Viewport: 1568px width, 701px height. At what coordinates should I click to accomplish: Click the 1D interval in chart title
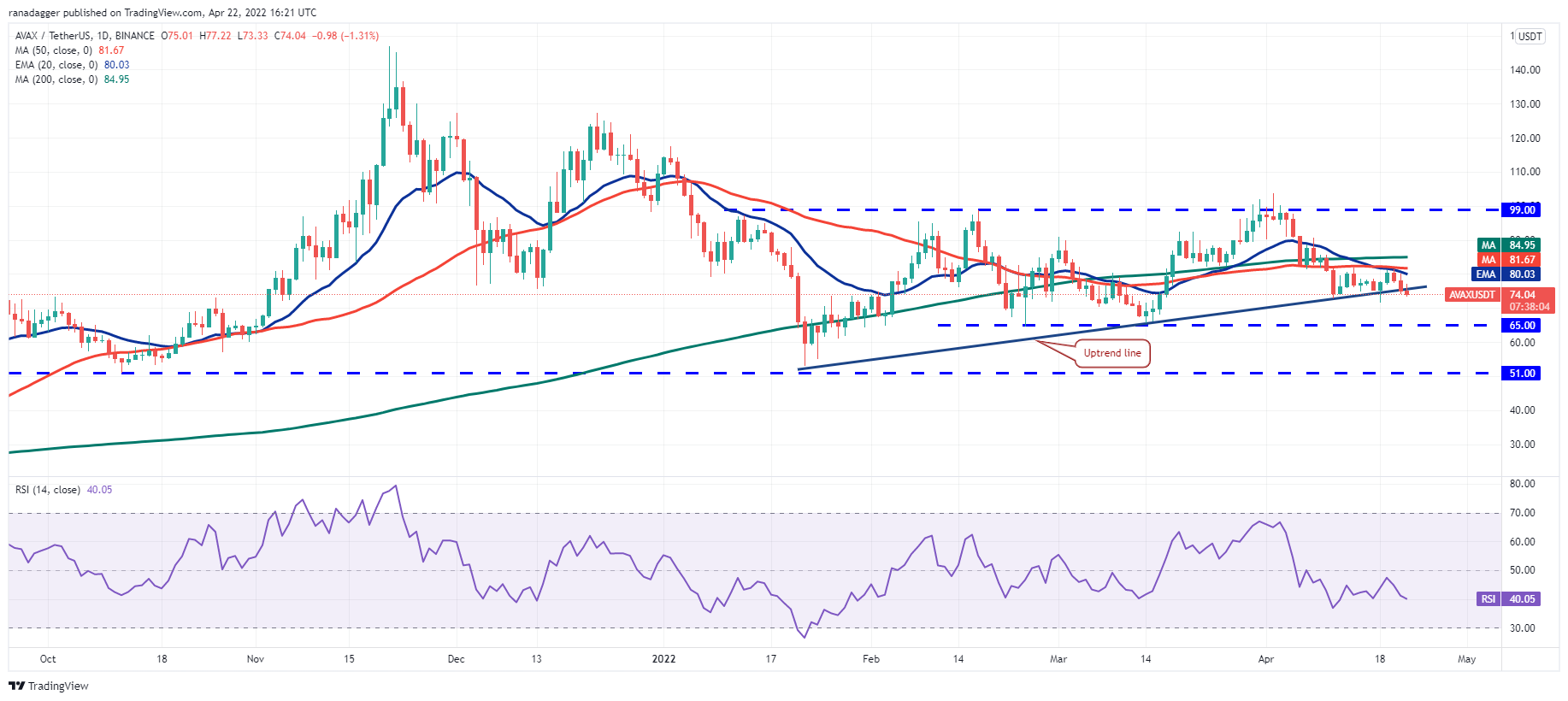tap(103, 36)
